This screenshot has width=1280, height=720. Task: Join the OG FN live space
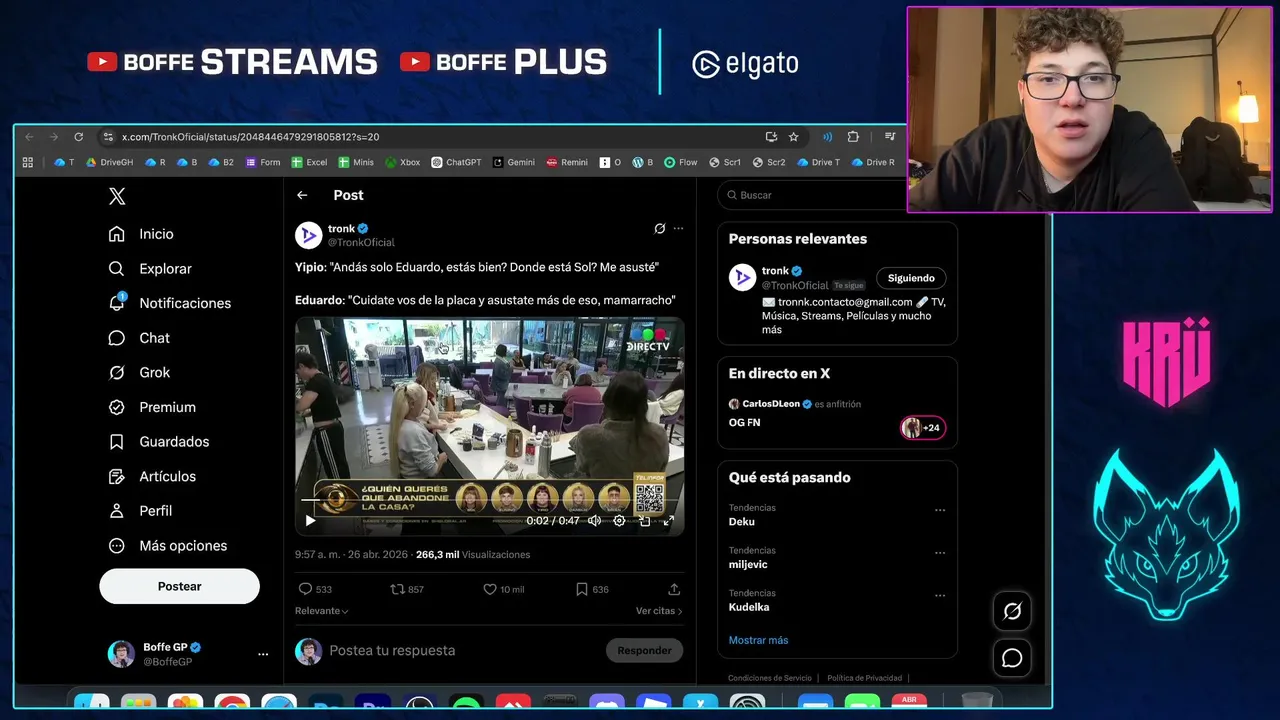coord(744,423)
